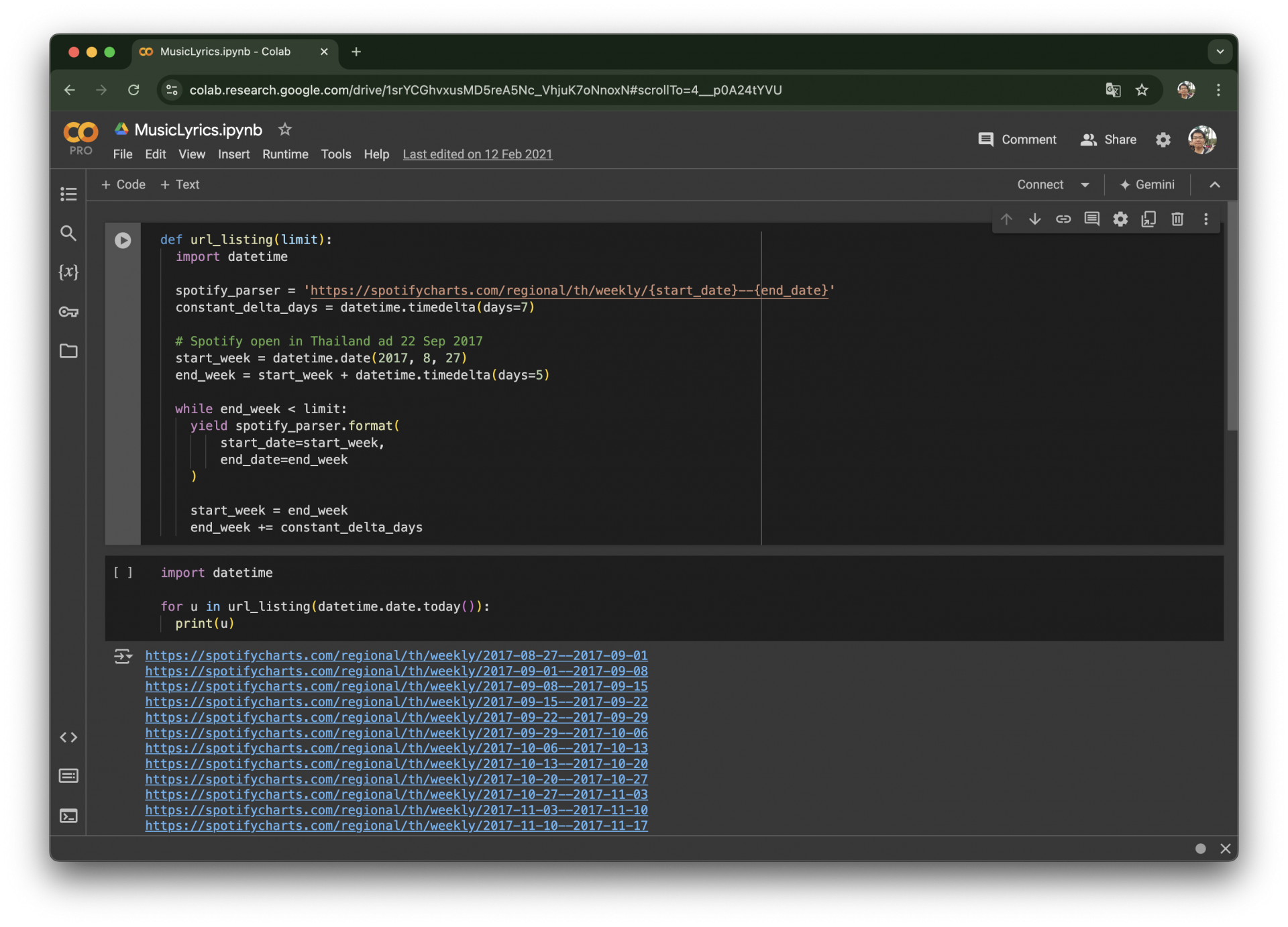Click the Colab PRO logo
Viewport: 1288px width, 927px height.
pyautogui.click(x=81, y=138)
